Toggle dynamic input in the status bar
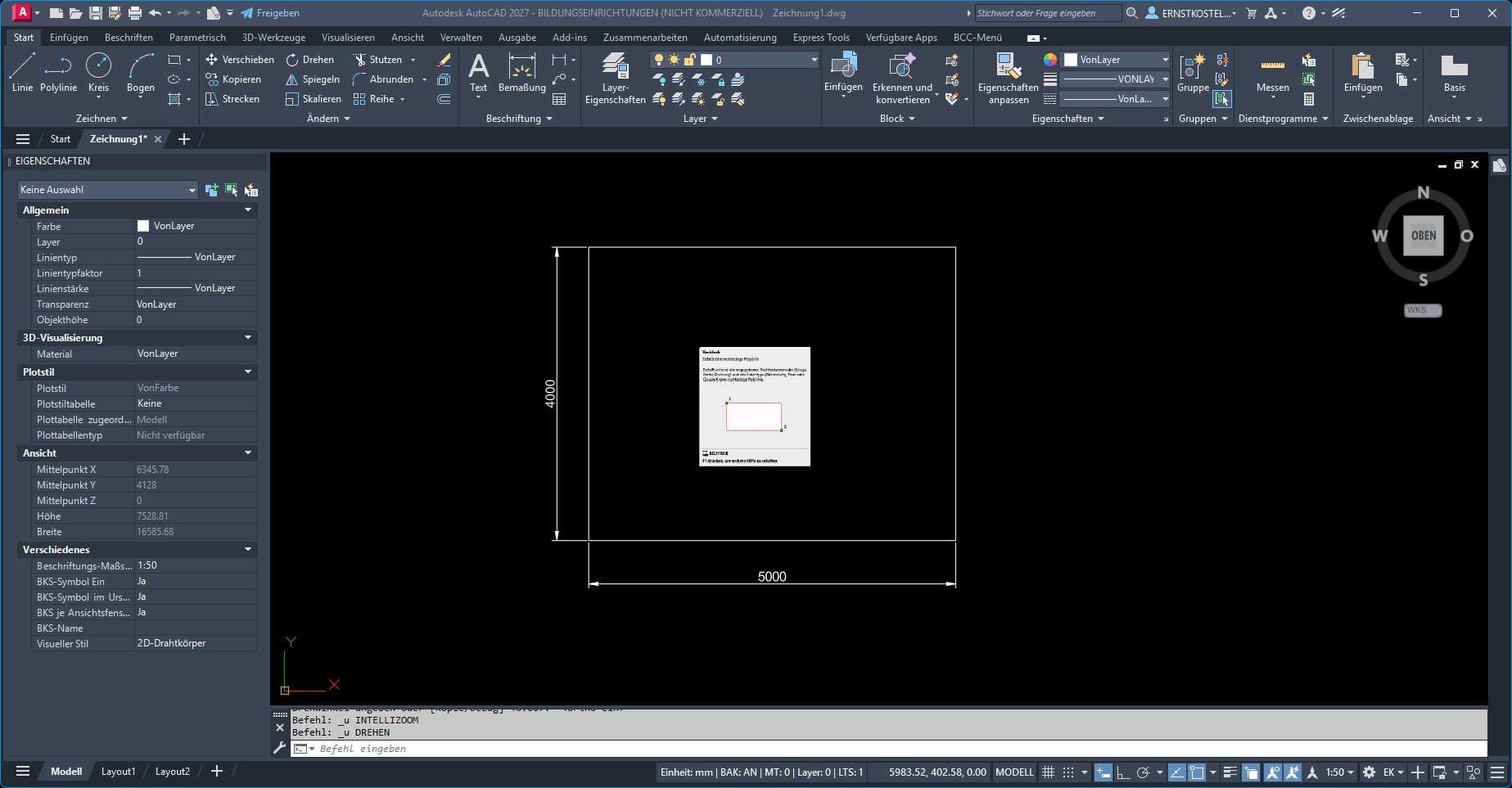Screen dimensions: 1512x788 click(x=1104, y=772)
